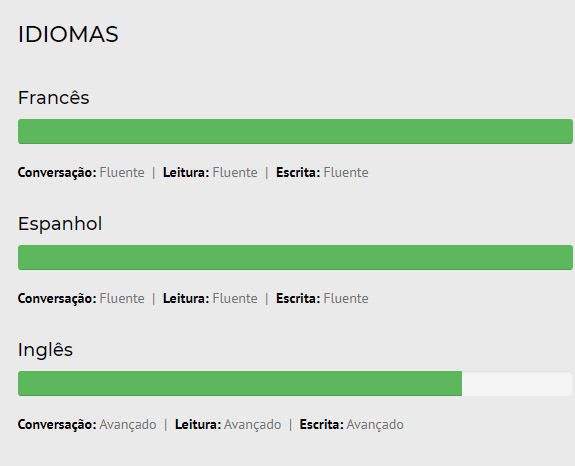Image resolution: width=575 pixels, height=466 pixels.
Task: Click the Espanhol Leitura label
Action: (186, 299)
